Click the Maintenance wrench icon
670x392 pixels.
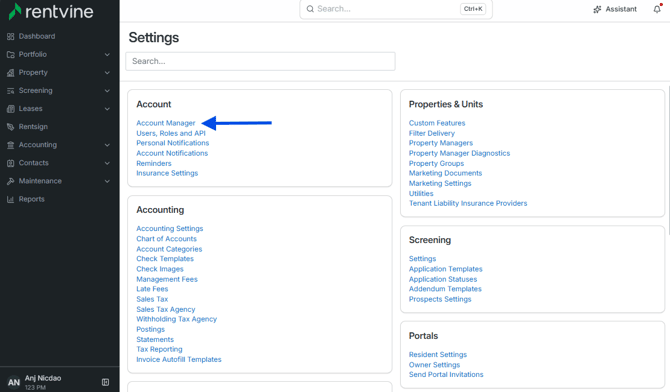point(11,181)
